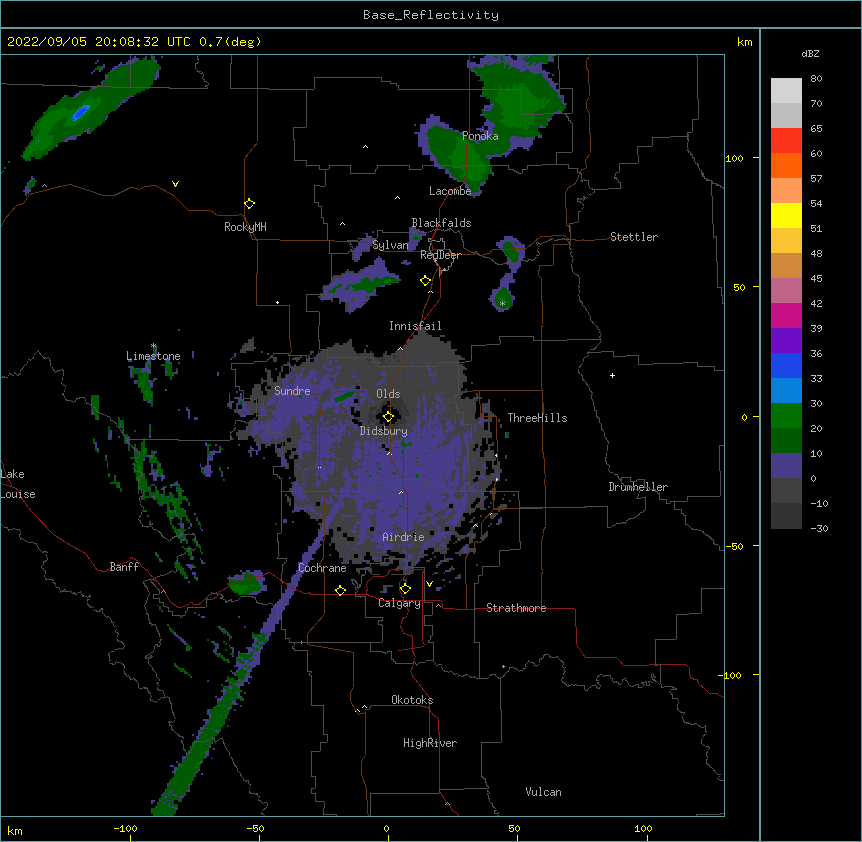Choose the light blue 33-30 dBZ swatch
This screenshot has height=842, width=862.
click(786, 390)
